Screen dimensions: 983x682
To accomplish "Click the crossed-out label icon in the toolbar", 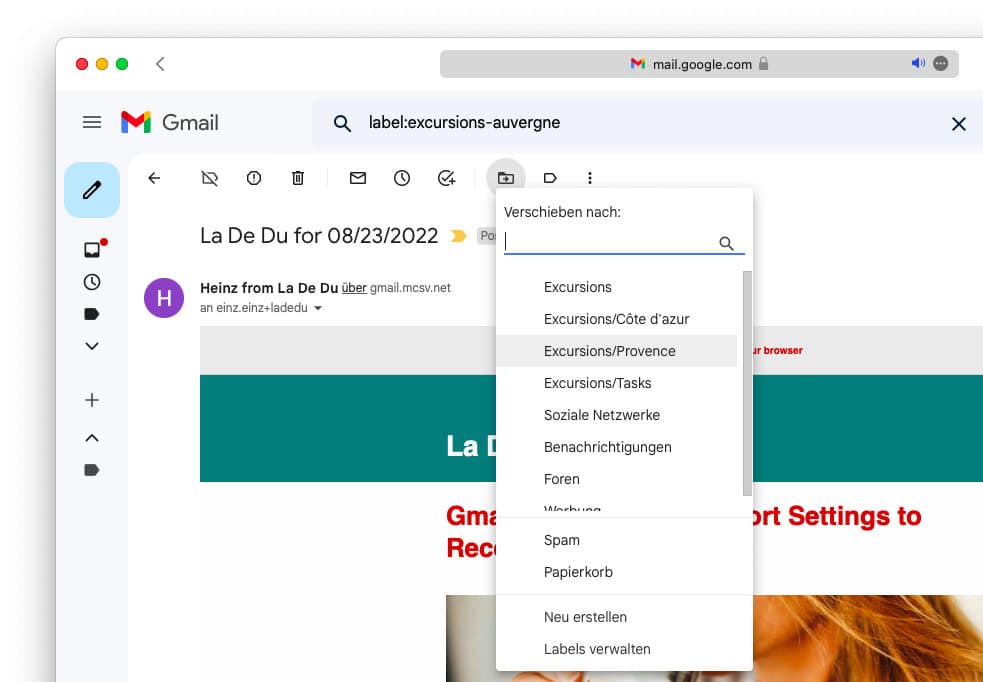I will pyautogui.click(x=209, y=179).
